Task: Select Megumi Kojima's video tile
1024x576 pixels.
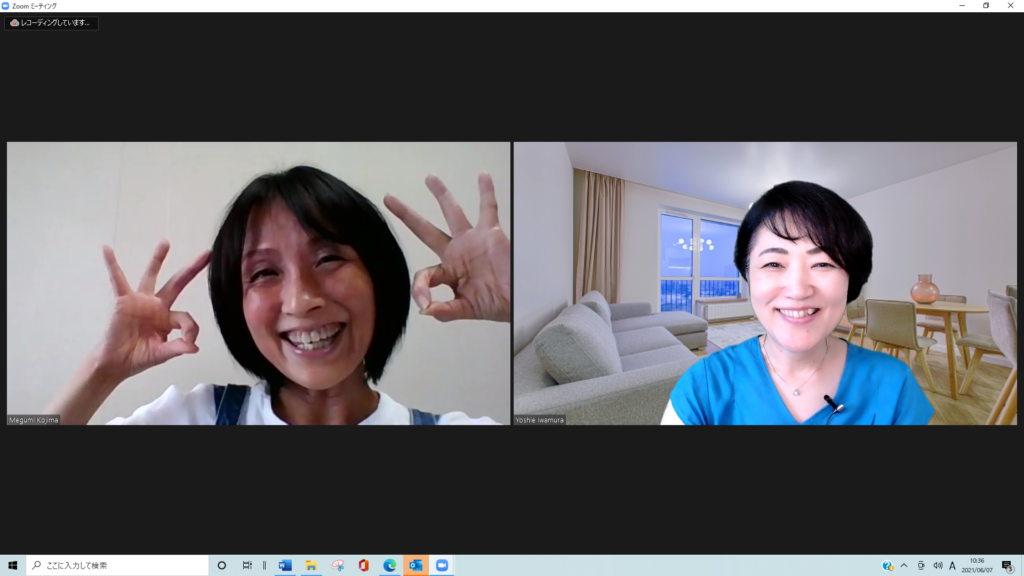Action: [258, 283]
